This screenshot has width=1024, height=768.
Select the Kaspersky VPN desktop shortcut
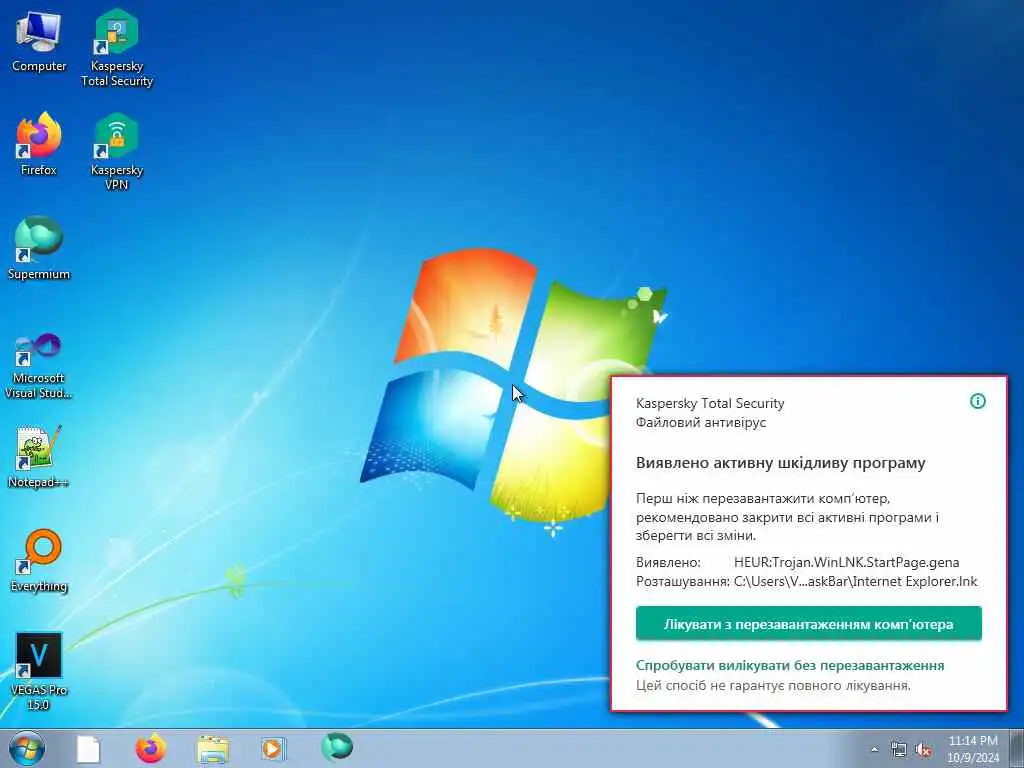point(117,152)
